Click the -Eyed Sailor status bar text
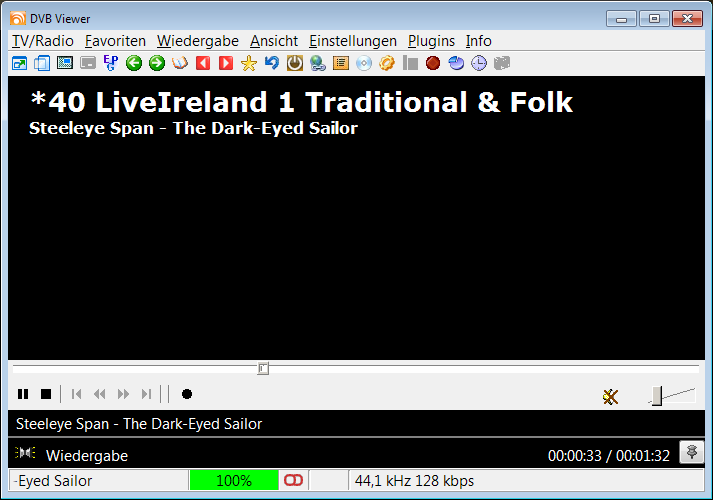713x500 pixels. [53, 480]
